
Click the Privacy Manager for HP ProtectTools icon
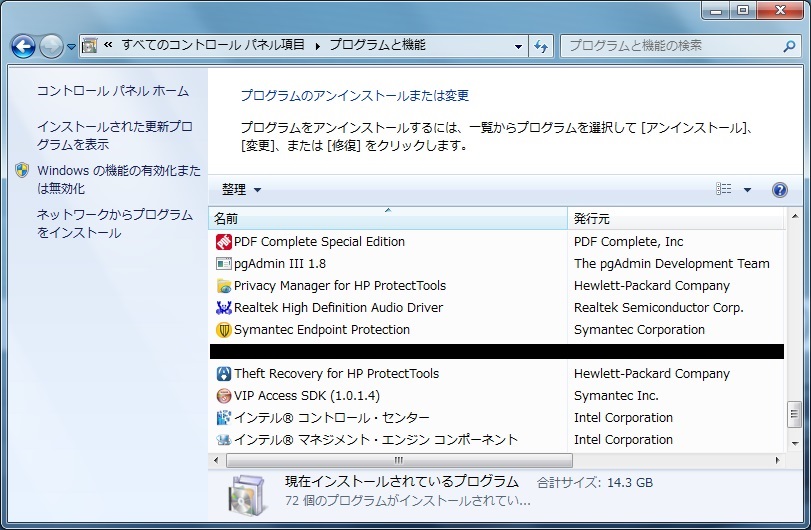coord(224,286)
